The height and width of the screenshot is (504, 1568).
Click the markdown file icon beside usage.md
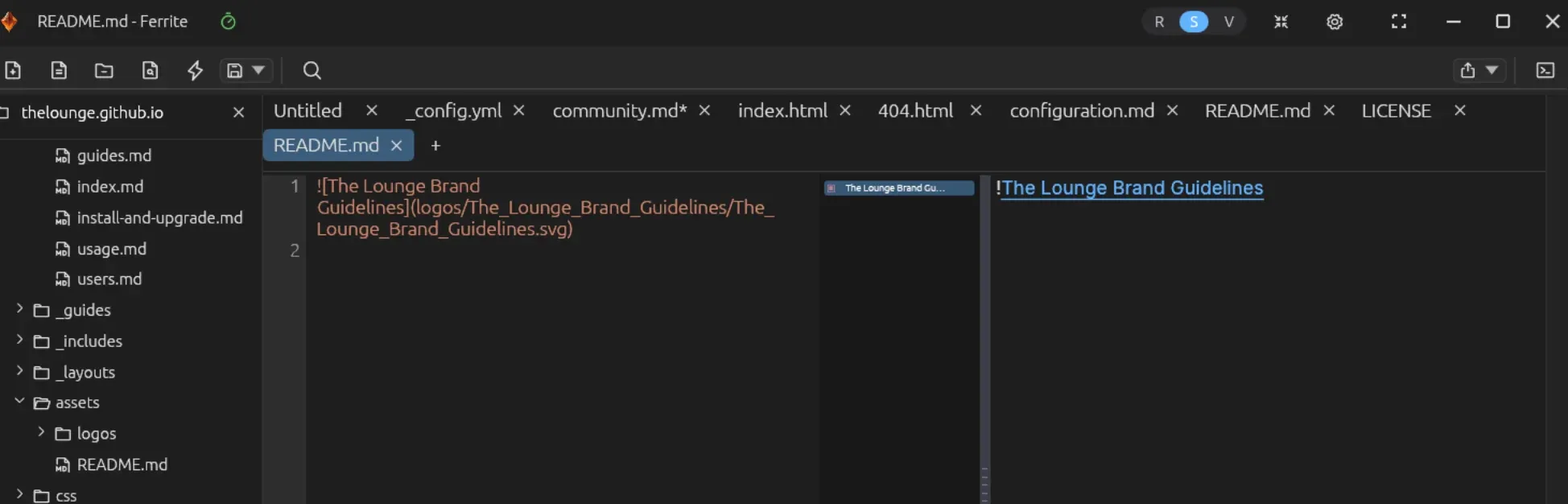click(62, 250)
